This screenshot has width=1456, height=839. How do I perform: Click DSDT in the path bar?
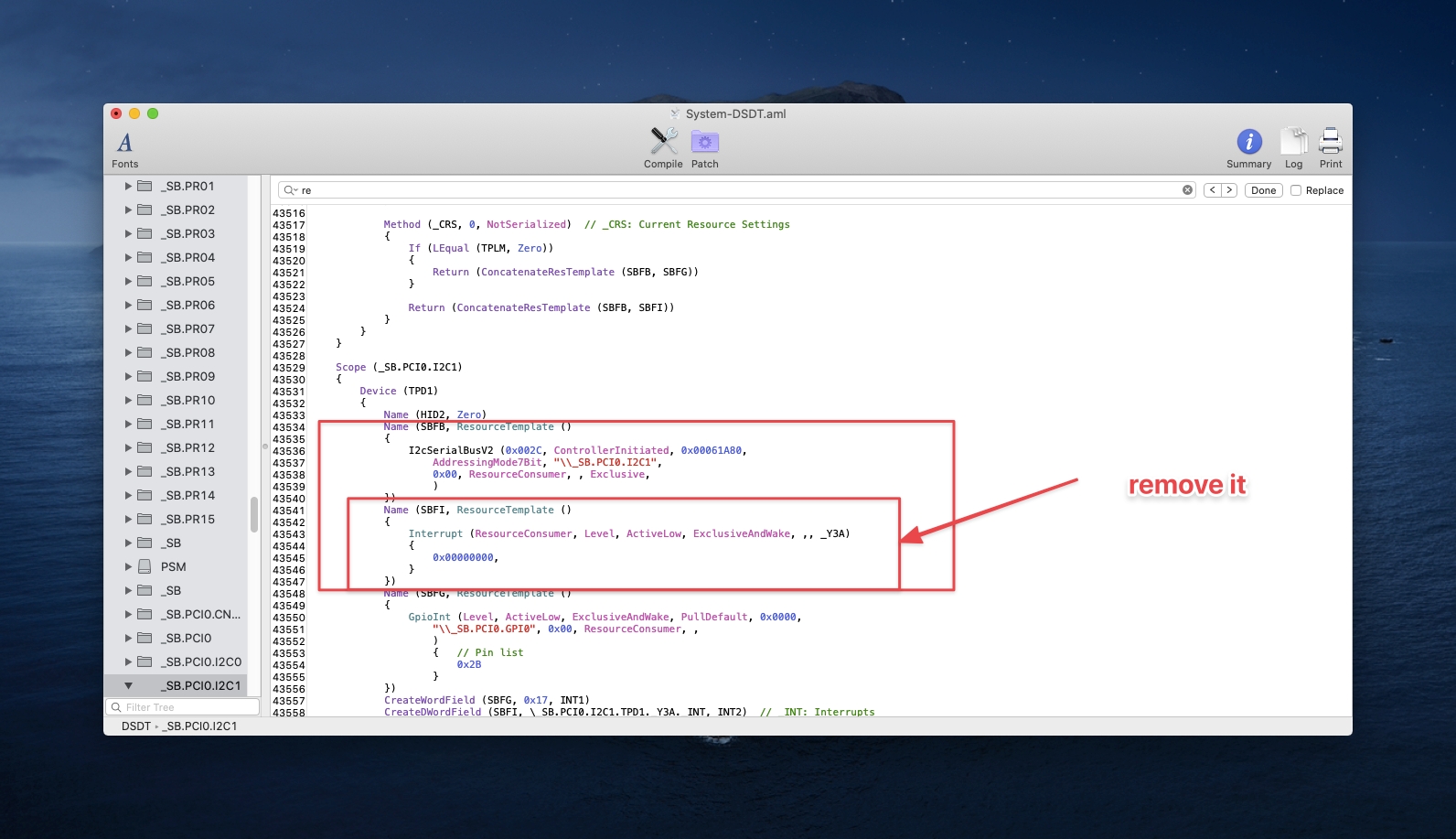(x=135, y=726)
